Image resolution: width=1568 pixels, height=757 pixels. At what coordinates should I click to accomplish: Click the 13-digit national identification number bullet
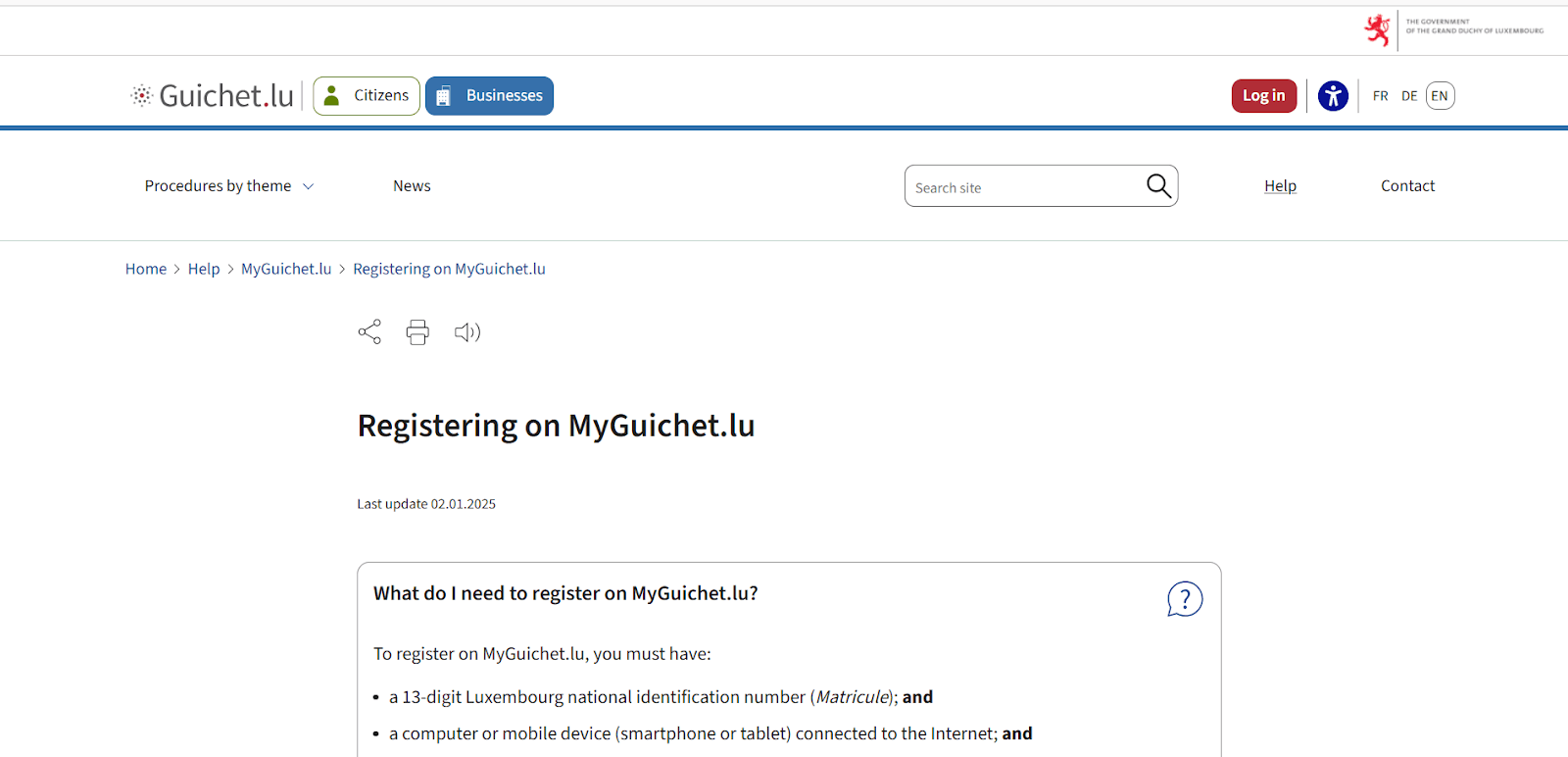[x=661, y=697]
